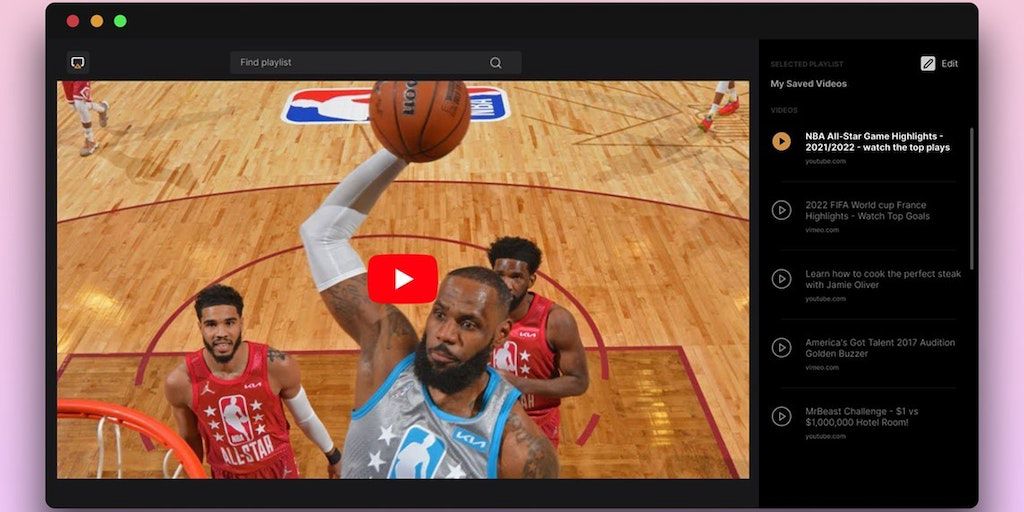Click youtube.com source under MrBeast Challenge

825,436
